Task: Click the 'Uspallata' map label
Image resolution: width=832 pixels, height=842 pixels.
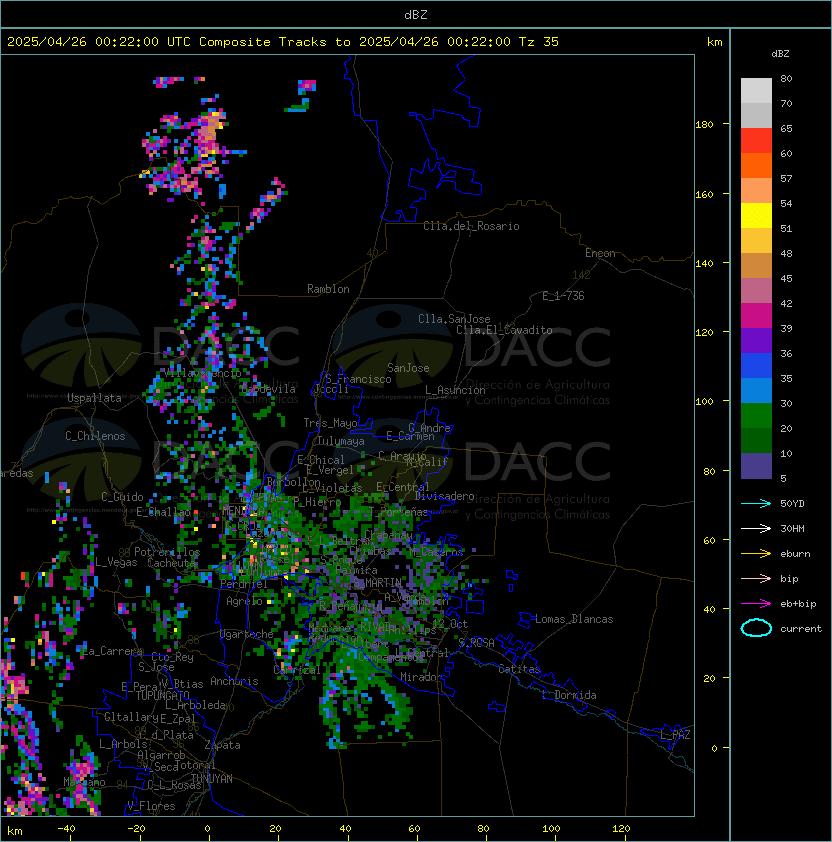Action: click(x=94, y=398)
